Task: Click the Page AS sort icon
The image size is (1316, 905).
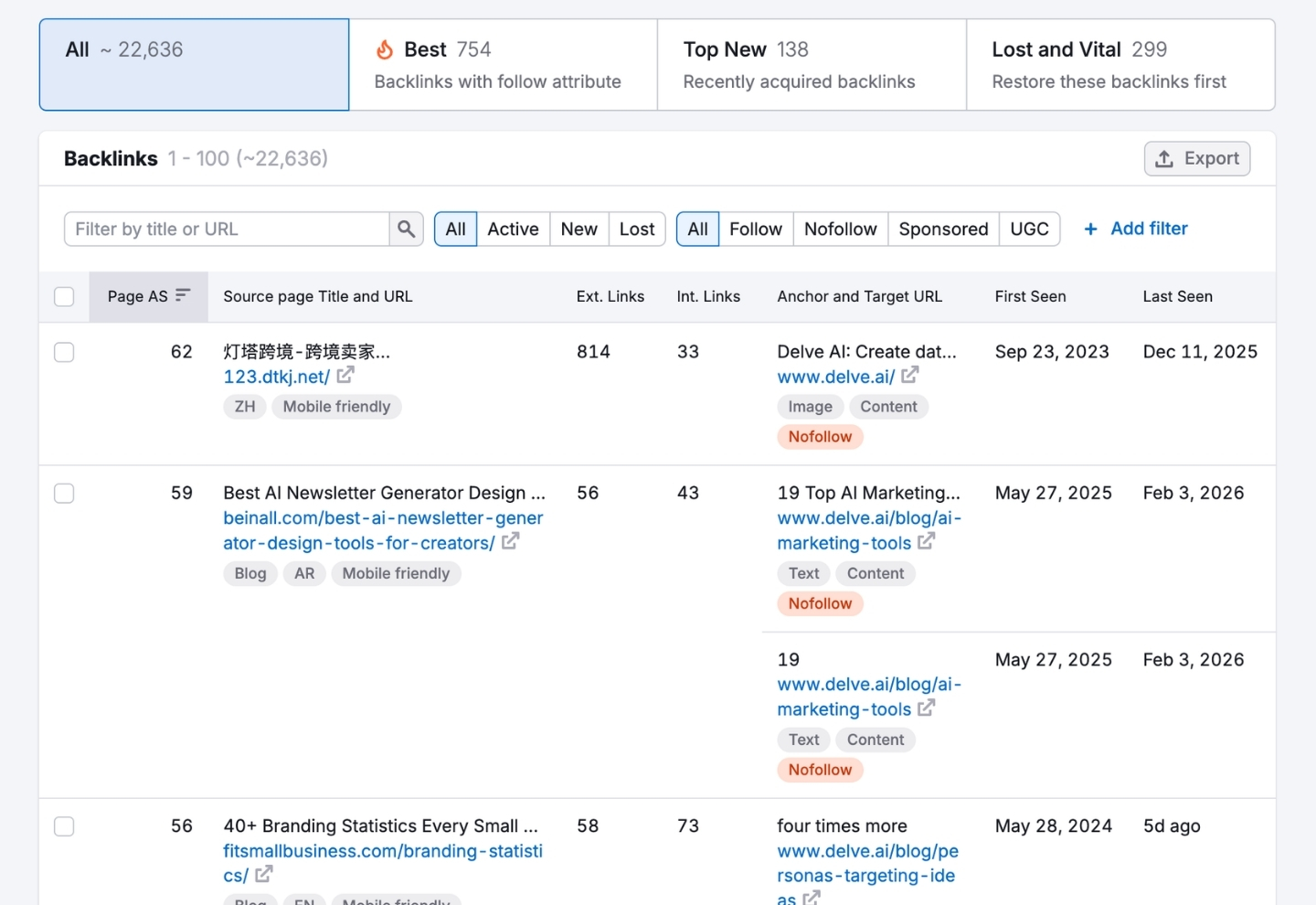Action: click(x=183, y=295)
